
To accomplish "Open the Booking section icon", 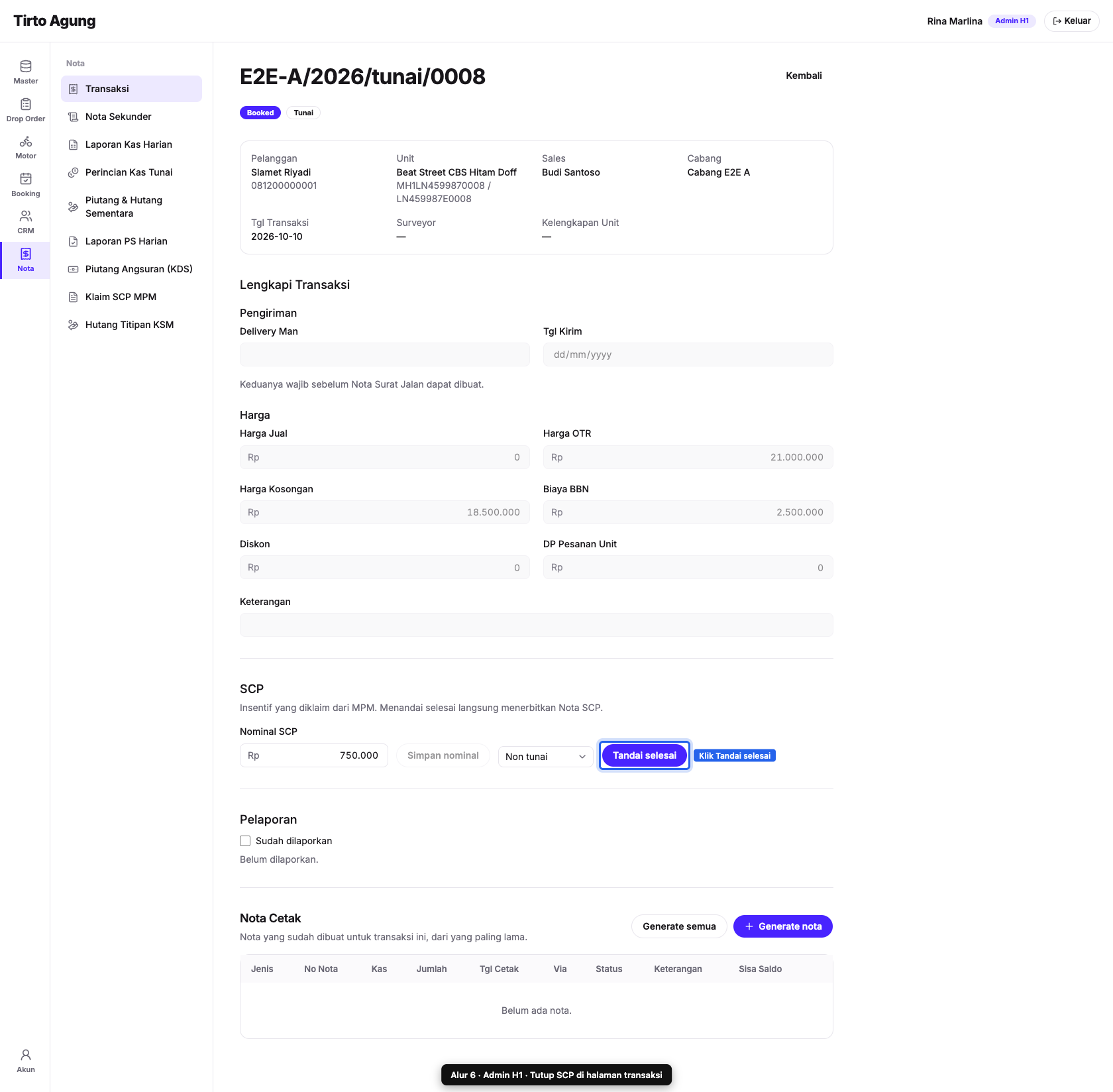I will coord(25,179).
